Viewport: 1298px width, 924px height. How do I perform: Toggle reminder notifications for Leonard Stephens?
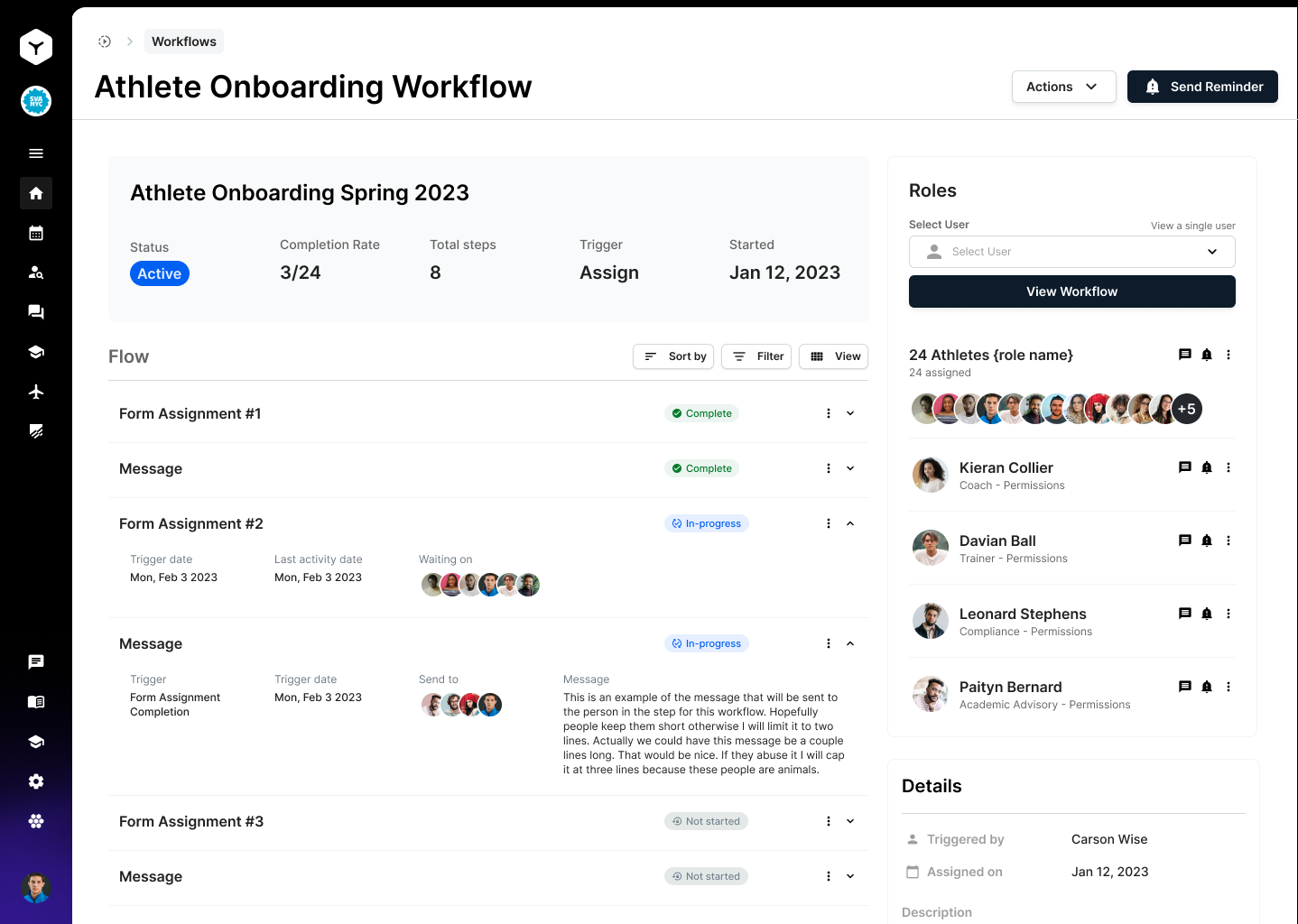coord(1206,614)
